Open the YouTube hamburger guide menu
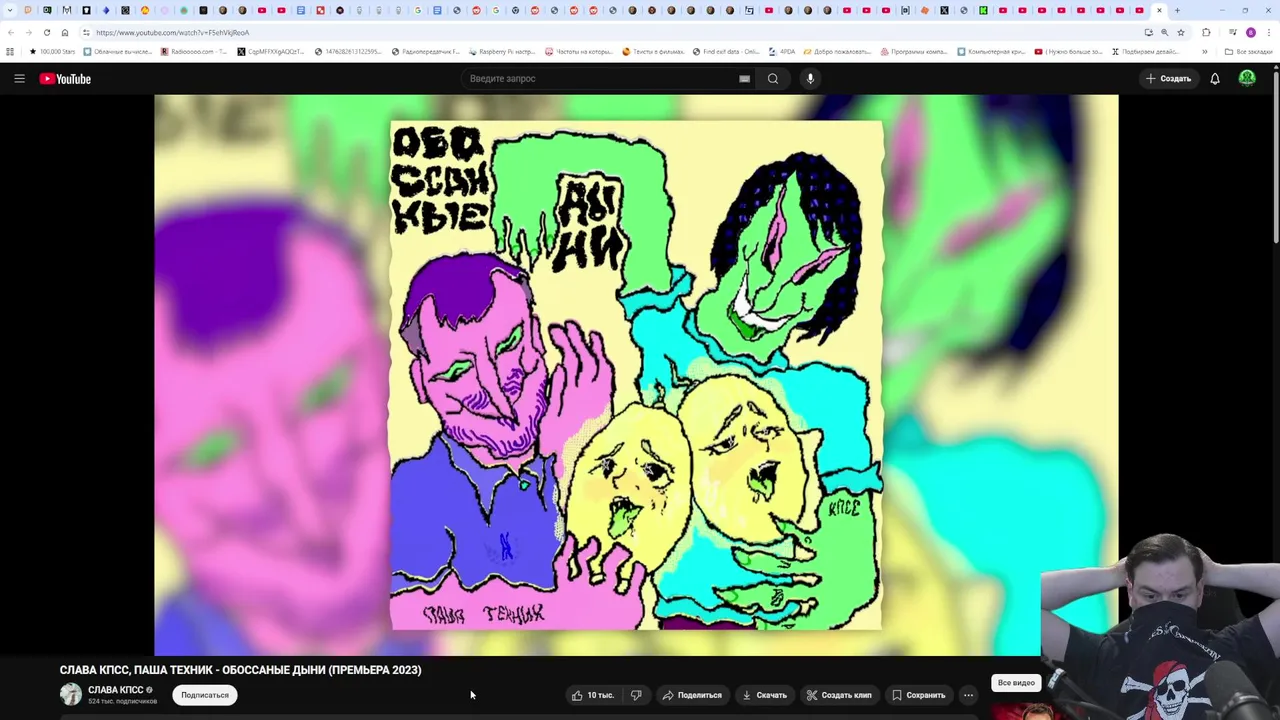 point(19,78)
